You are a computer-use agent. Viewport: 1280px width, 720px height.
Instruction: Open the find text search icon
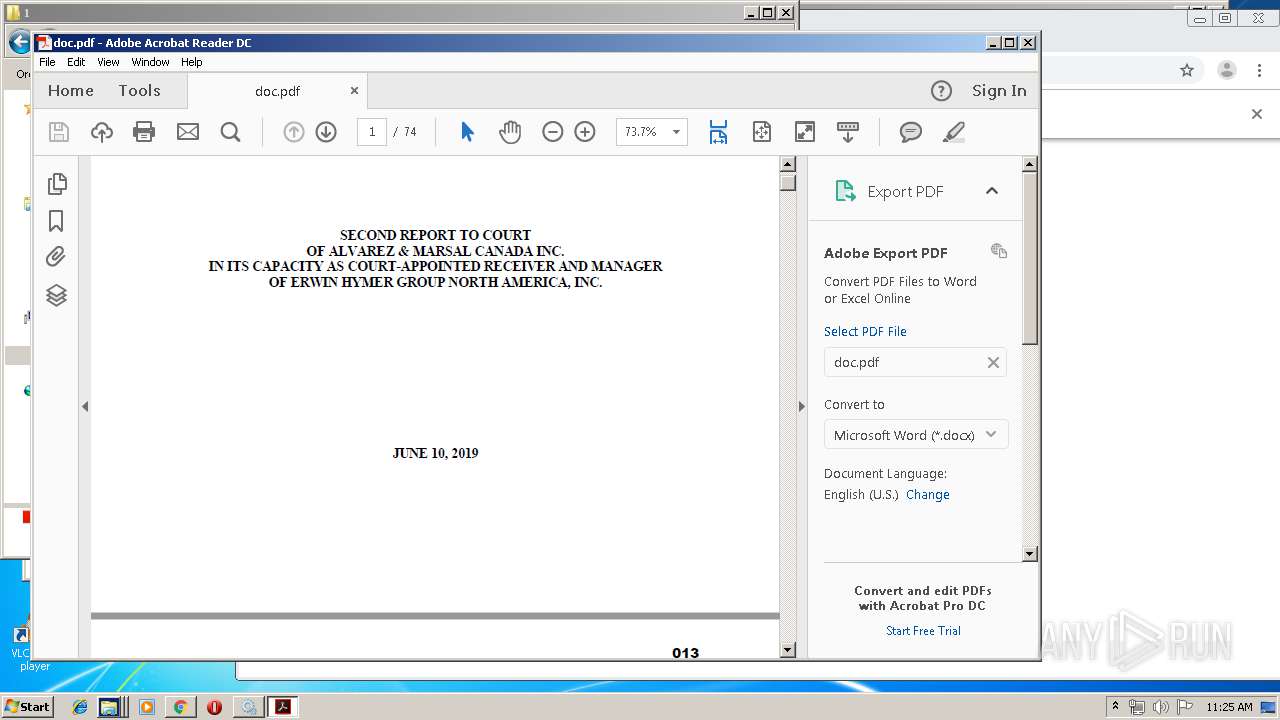230,132
